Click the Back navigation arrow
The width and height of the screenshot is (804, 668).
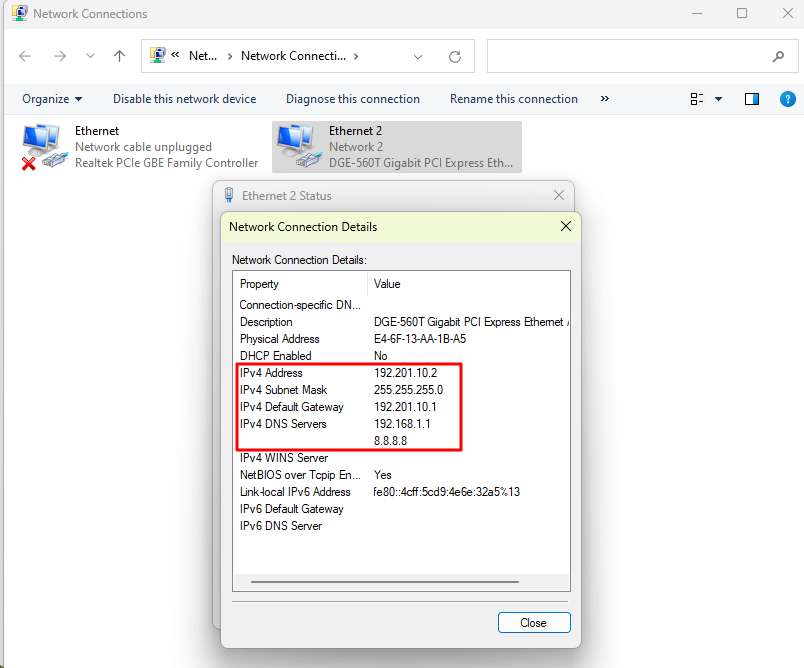click(25, 57)
